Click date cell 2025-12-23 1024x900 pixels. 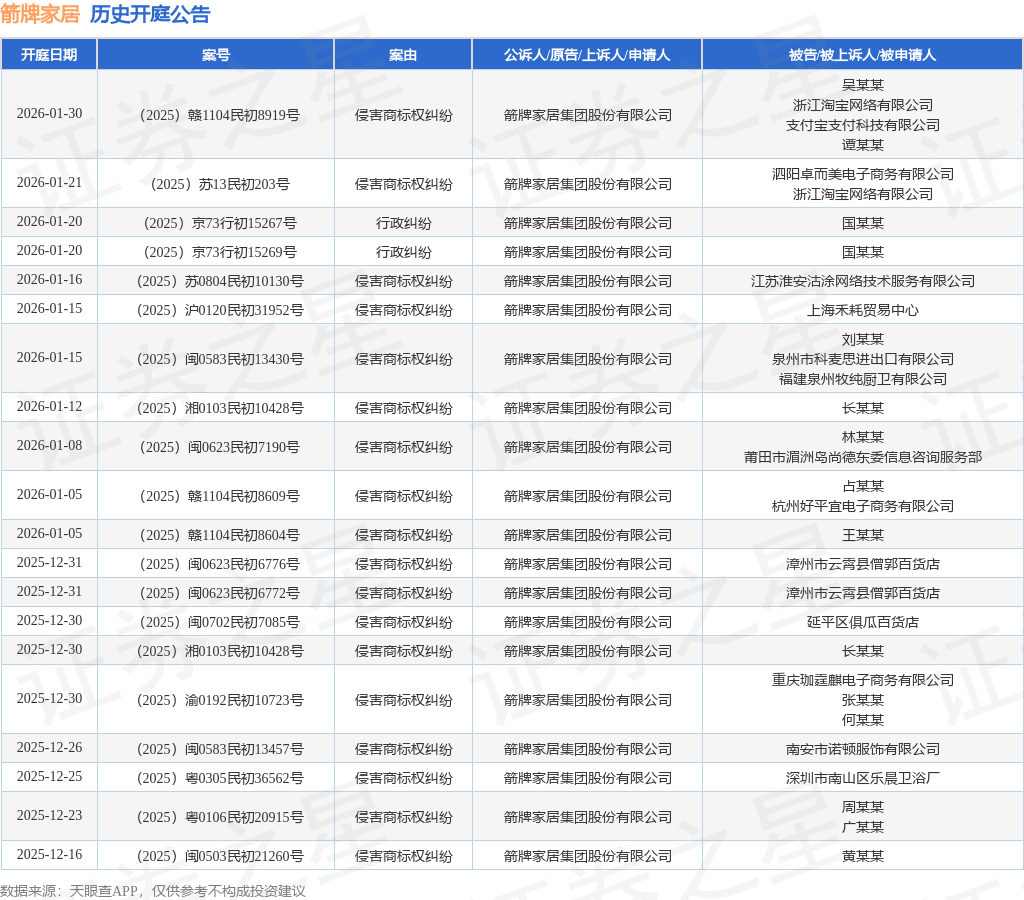point(50,816)
